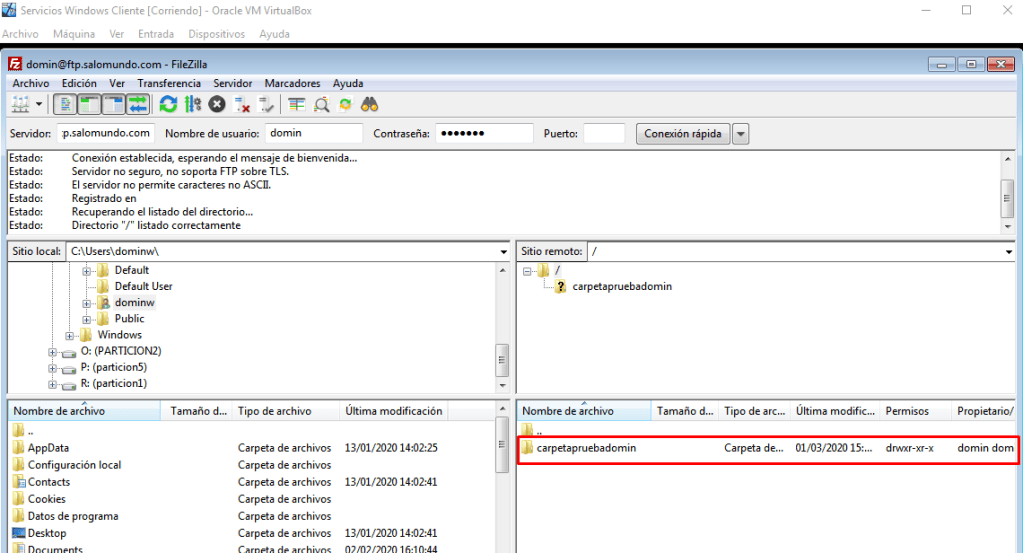Toggle the transfer queue display
This screenshot has height=553, width=1023.
[137, 104]
